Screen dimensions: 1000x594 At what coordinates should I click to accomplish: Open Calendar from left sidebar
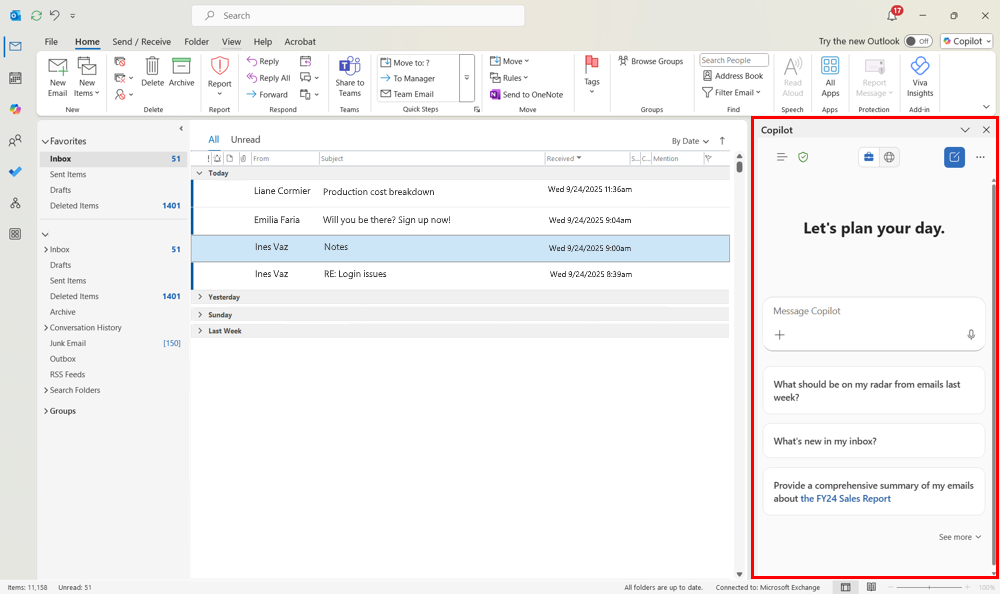click(15, 78)
